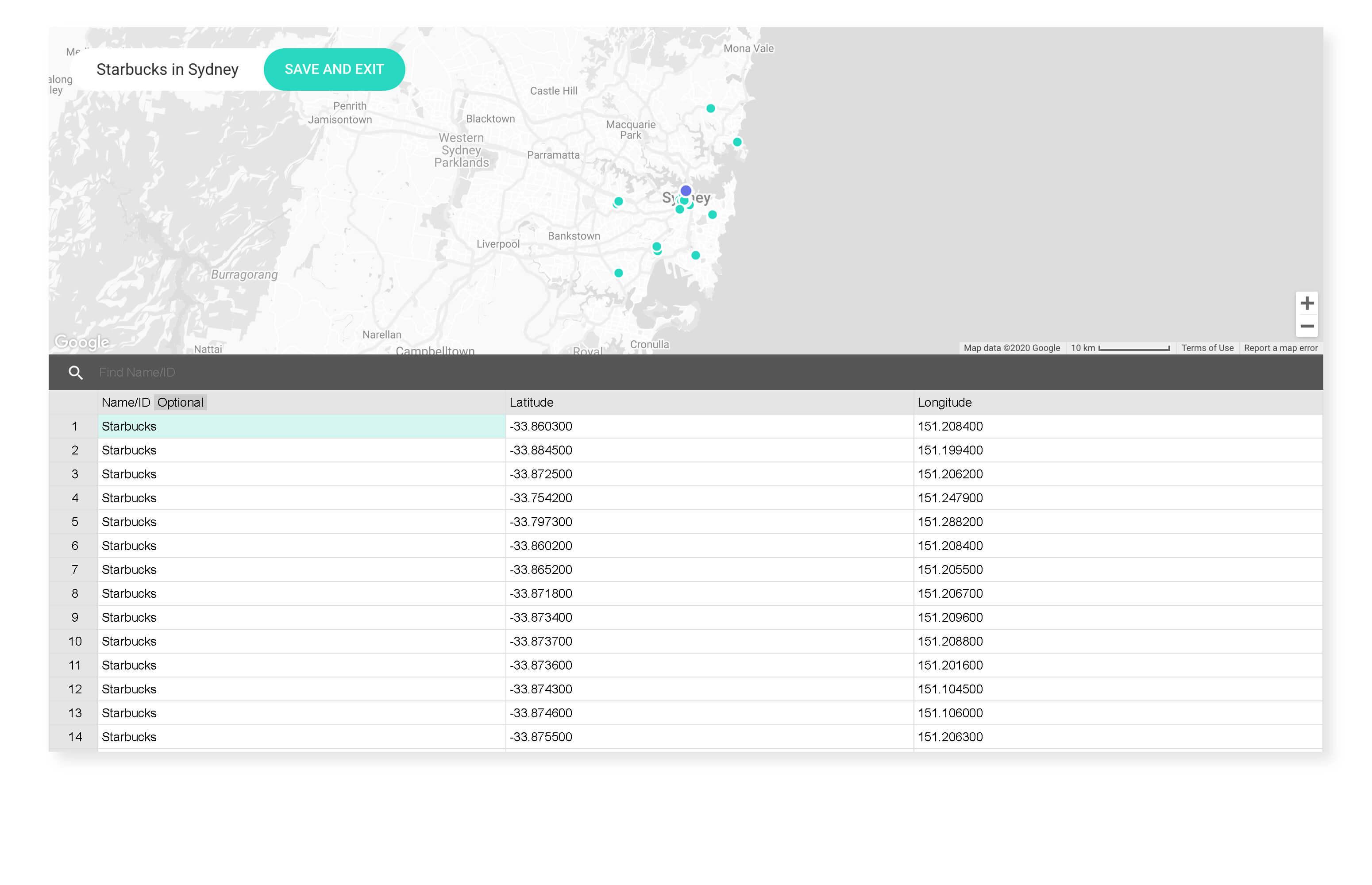
Task: Select row number 13
Action: point(74,712)
